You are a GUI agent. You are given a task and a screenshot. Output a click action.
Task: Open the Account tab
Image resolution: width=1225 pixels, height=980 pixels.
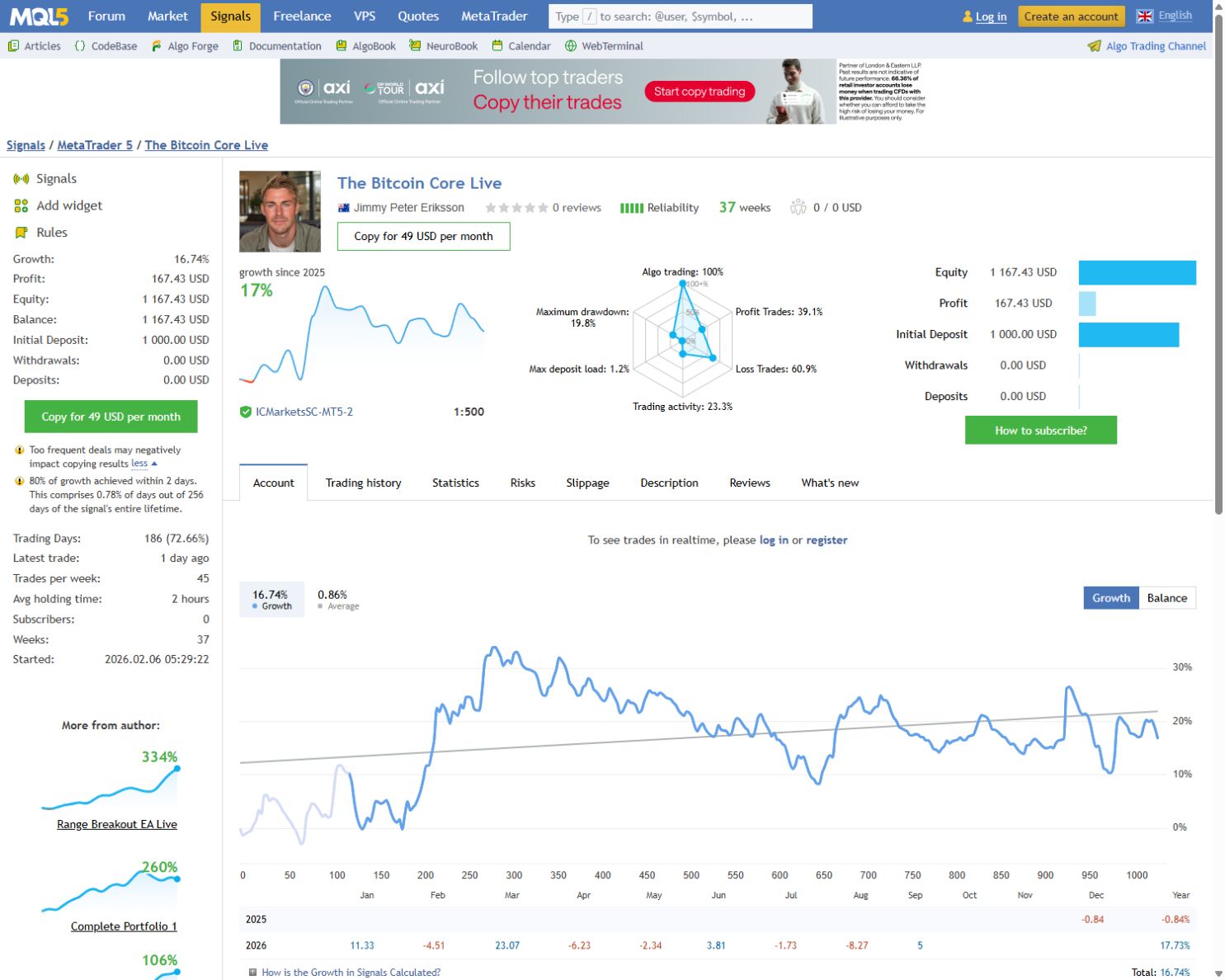[x=273, y=483]
